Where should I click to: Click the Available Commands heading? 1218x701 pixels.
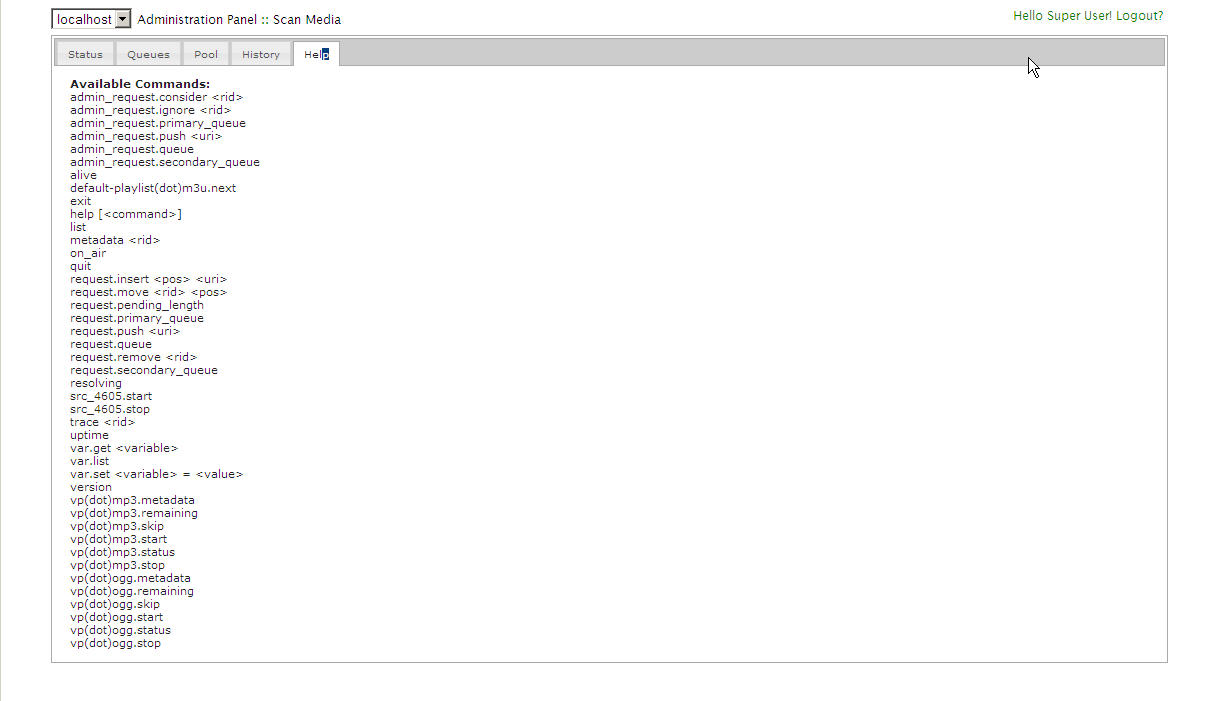pos(140,84)
